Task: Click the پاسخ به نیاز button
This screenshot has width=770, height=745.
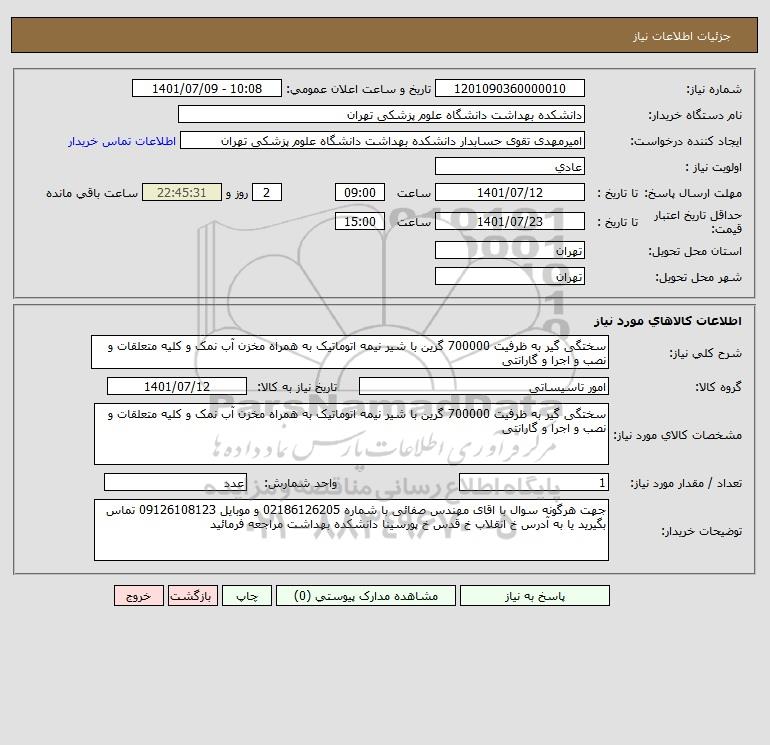Action: click(535, 596)
